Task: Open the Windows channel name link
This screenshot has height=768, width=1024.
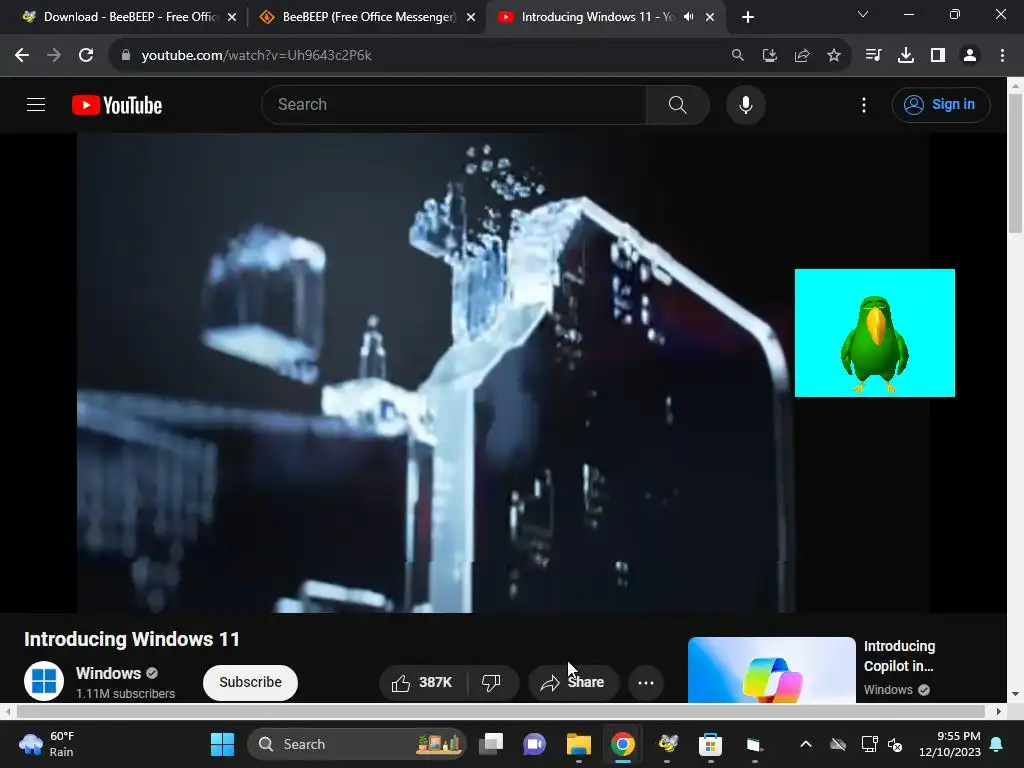Action: 108,673
